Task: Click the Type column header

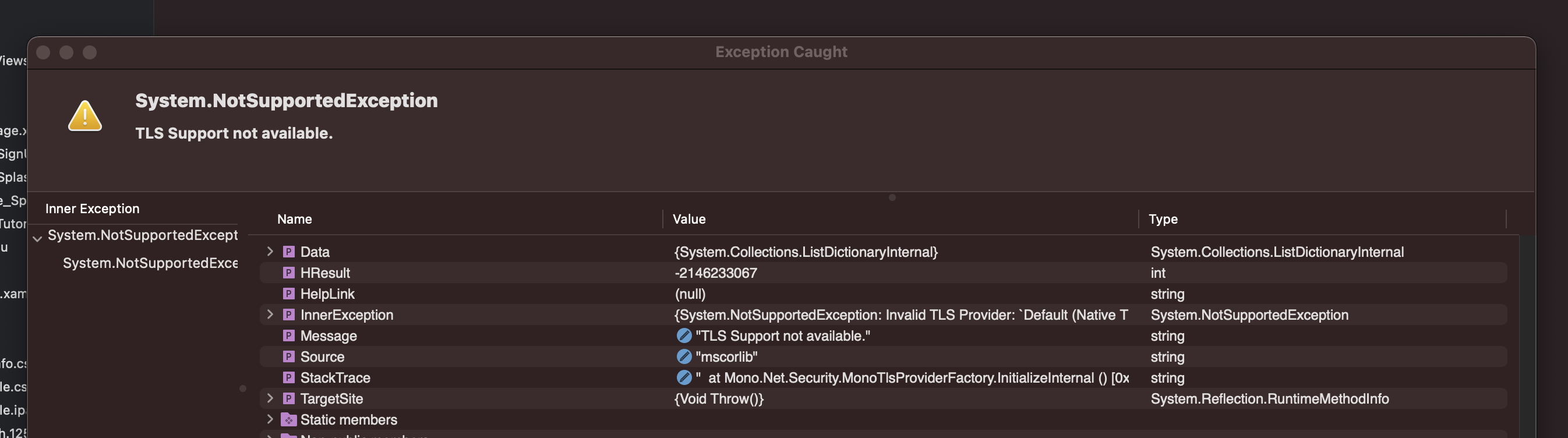Action: pyautogui.click(x=1163, y=219)
